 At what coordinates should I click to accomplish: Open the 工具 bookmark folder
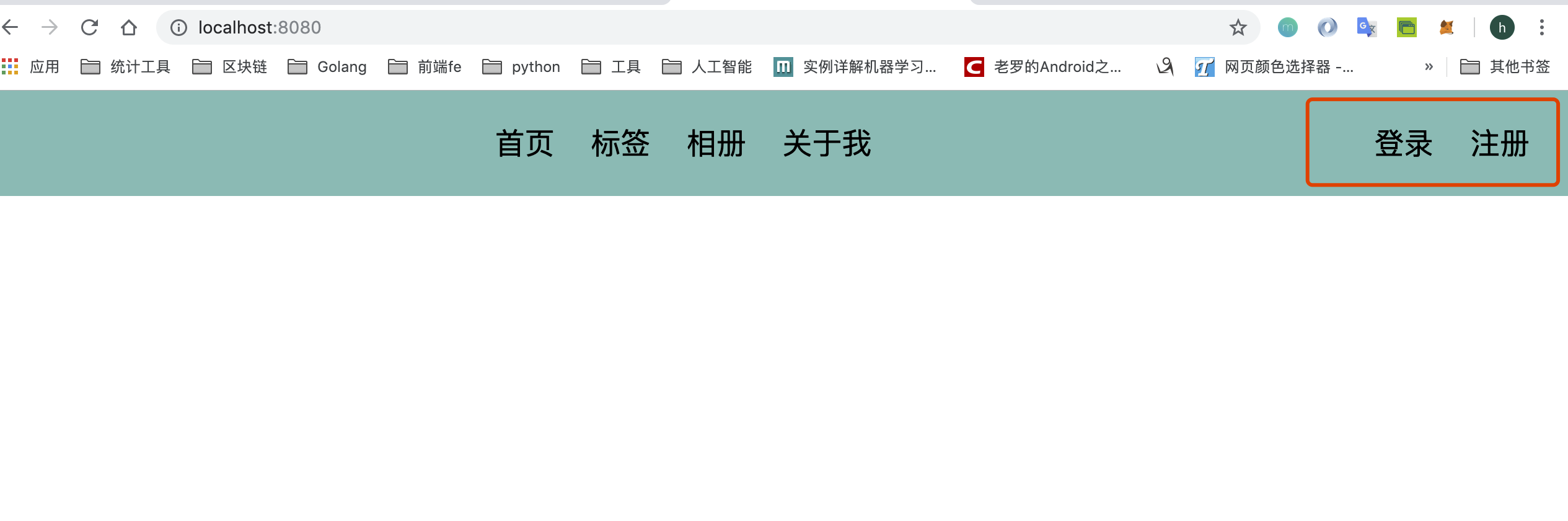click(x=611, y=66)
